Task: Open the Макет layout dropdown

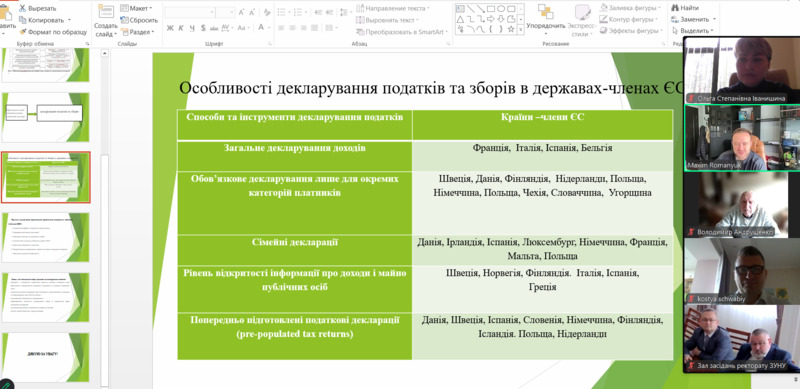Action: 136,8
